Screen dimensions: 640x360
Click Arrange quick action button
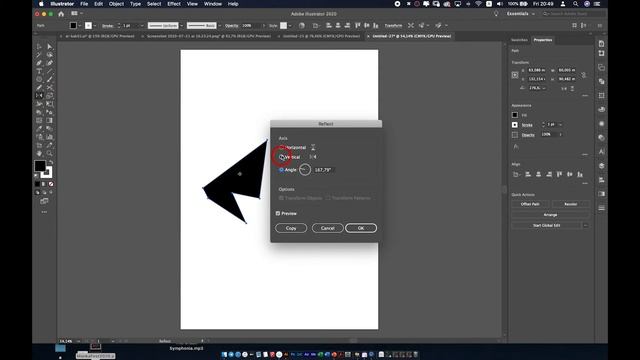pyautogui.click(x=550, y=215)
